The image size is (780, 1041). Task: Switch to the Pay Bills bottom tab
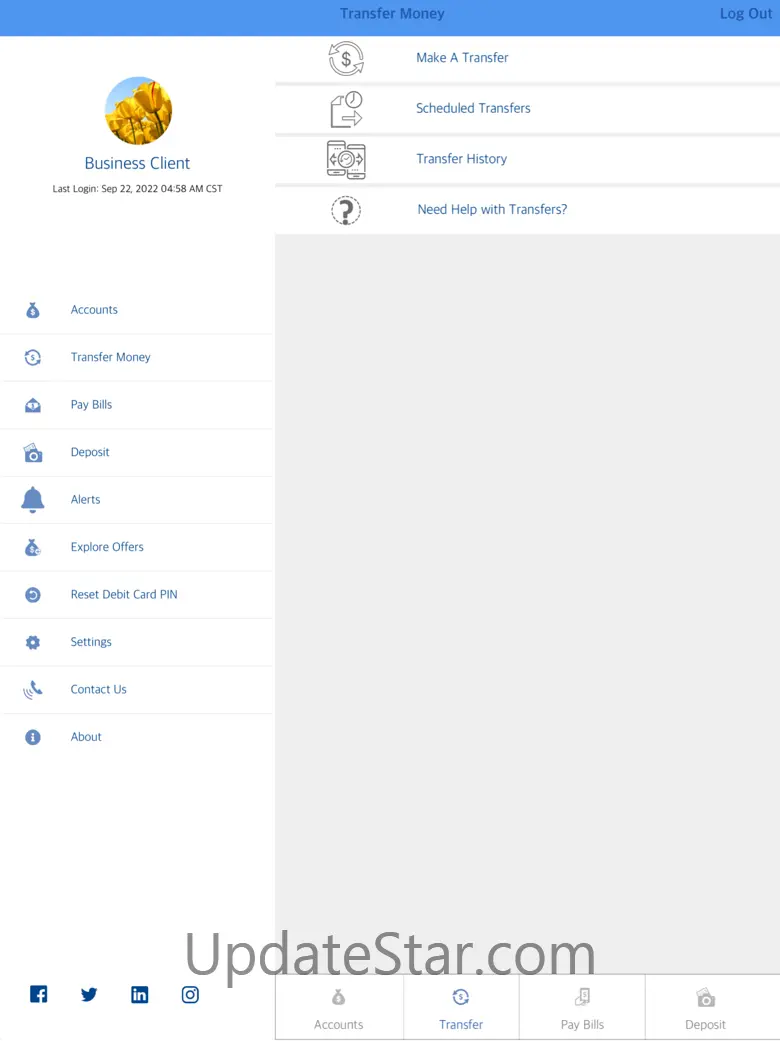pyautogui.click(x=582, y=1008)
